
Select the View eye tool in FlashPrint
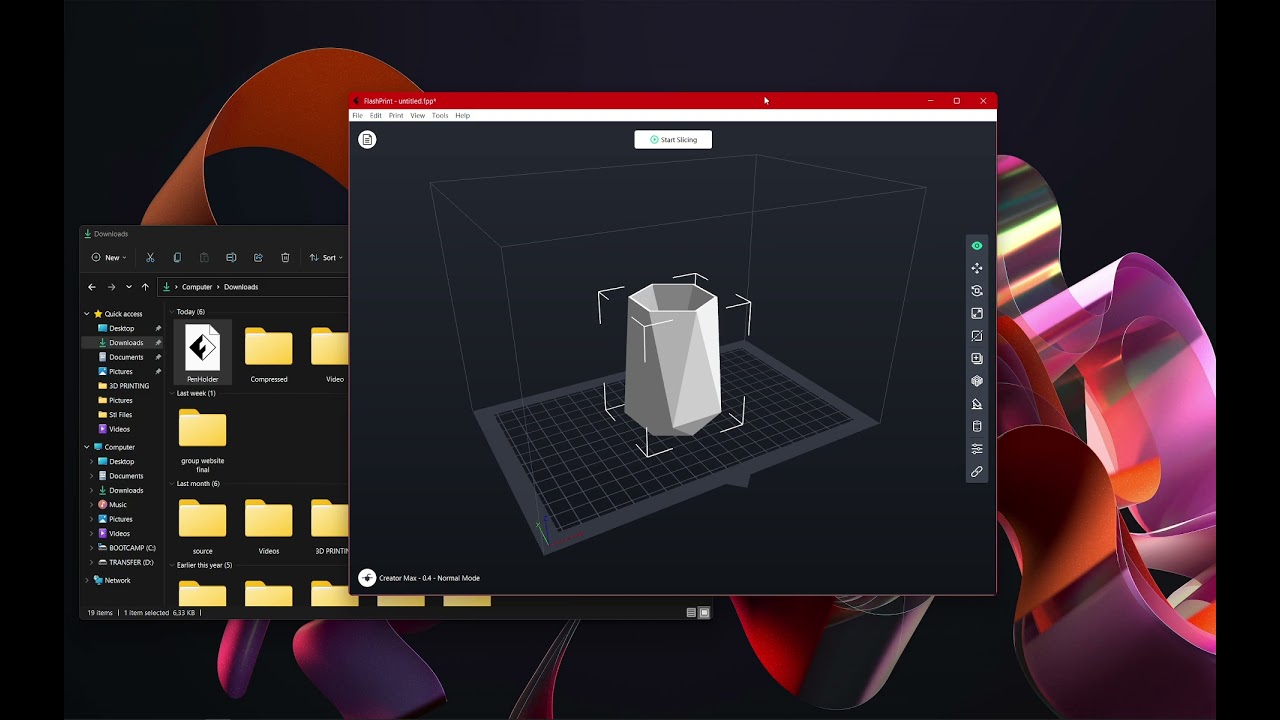977,246
